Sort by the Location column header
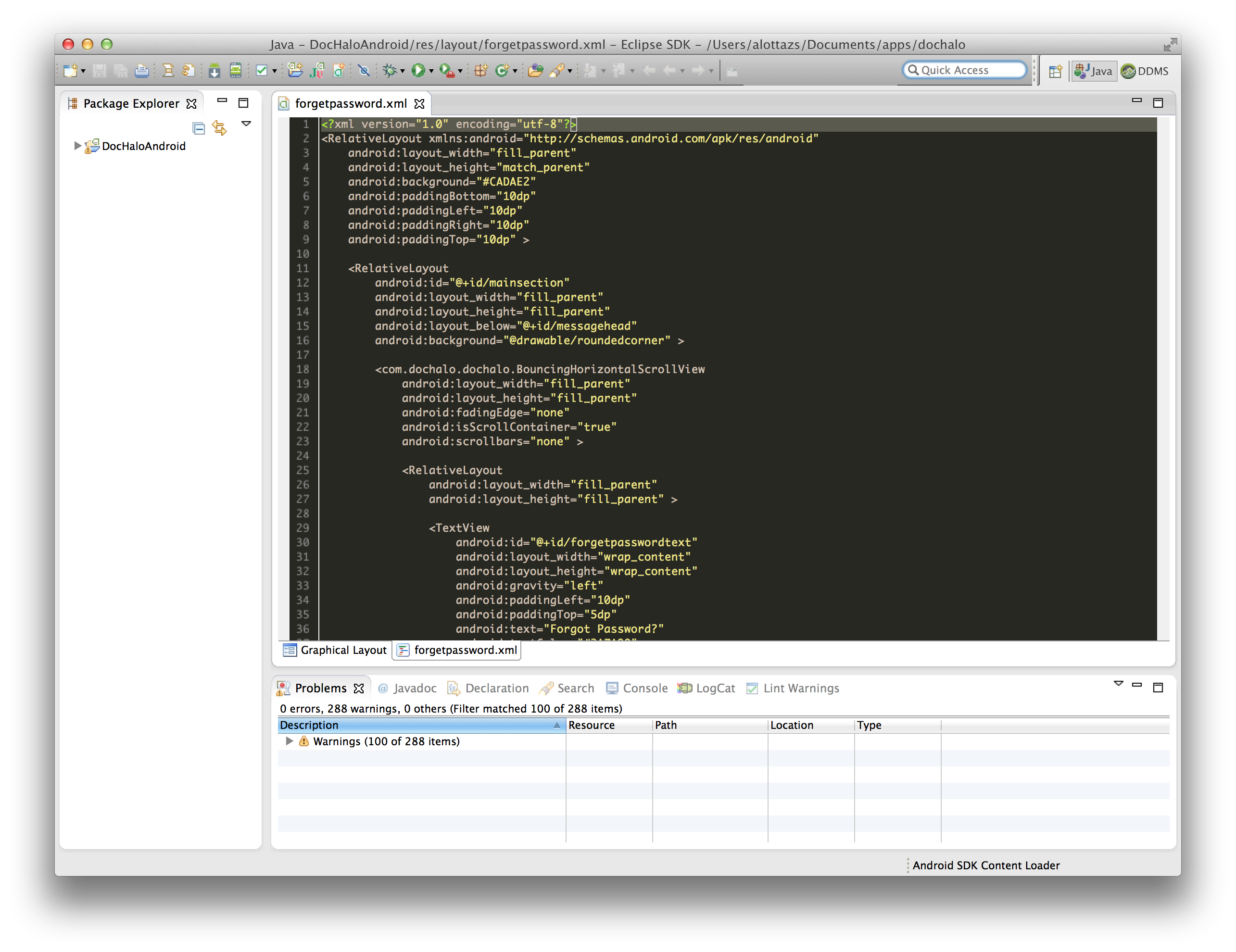 tap(811, 725)
